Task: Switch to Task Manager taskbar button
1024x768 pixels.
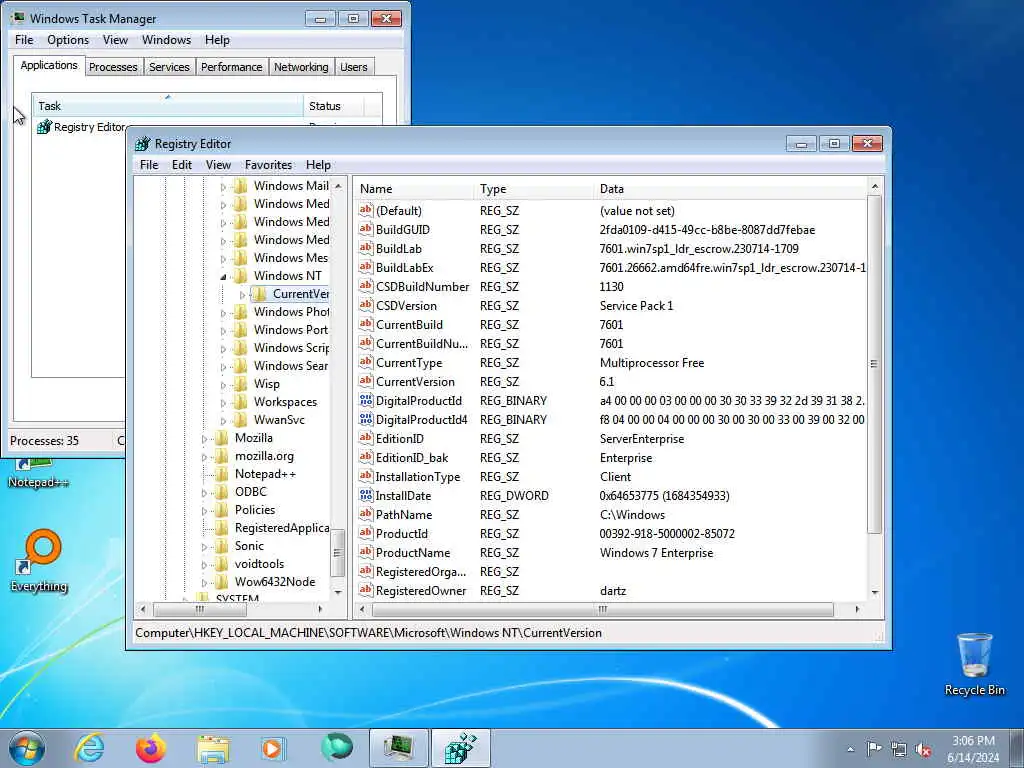Action: pyautogui.click(x=398, y=748)
